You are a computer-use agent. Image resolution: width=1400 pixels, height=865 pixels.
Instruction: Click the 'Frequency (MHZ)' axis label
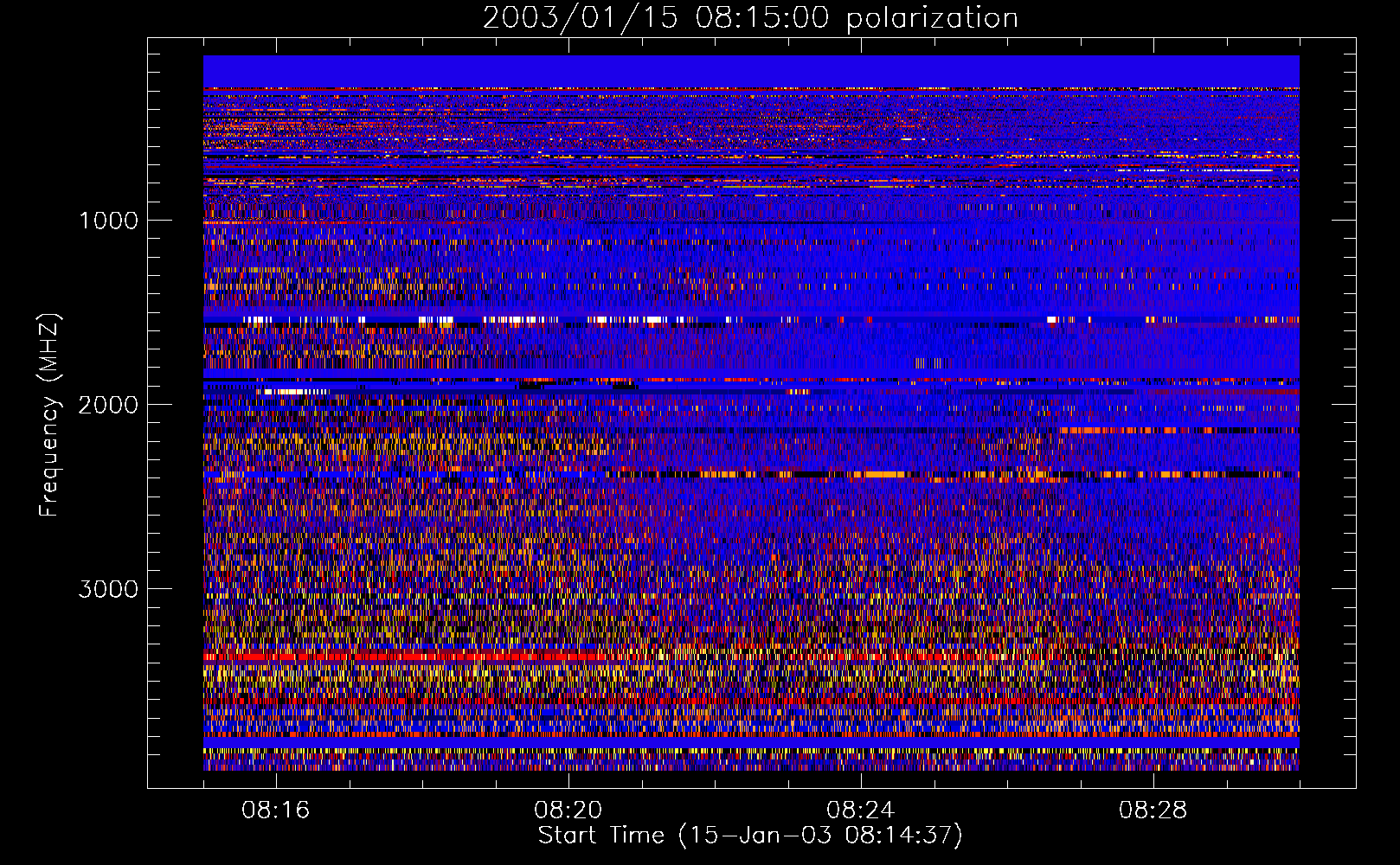(49, 415)
